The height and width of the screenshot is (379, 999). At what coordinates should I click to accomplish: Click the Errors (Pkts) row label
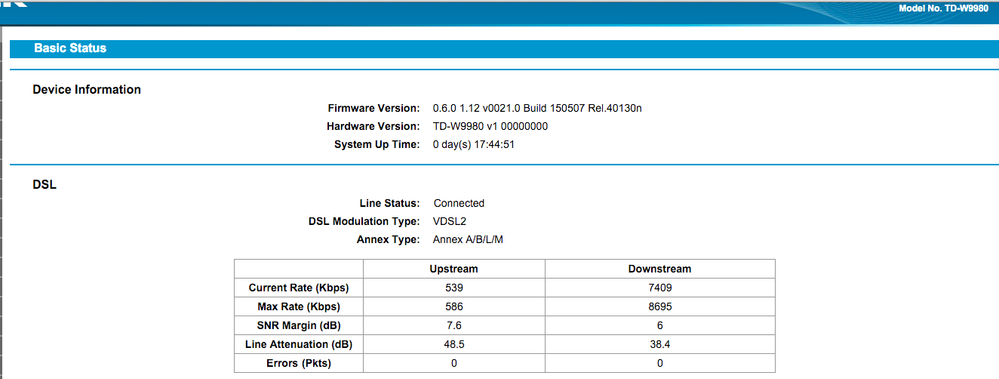click(299, 363)
